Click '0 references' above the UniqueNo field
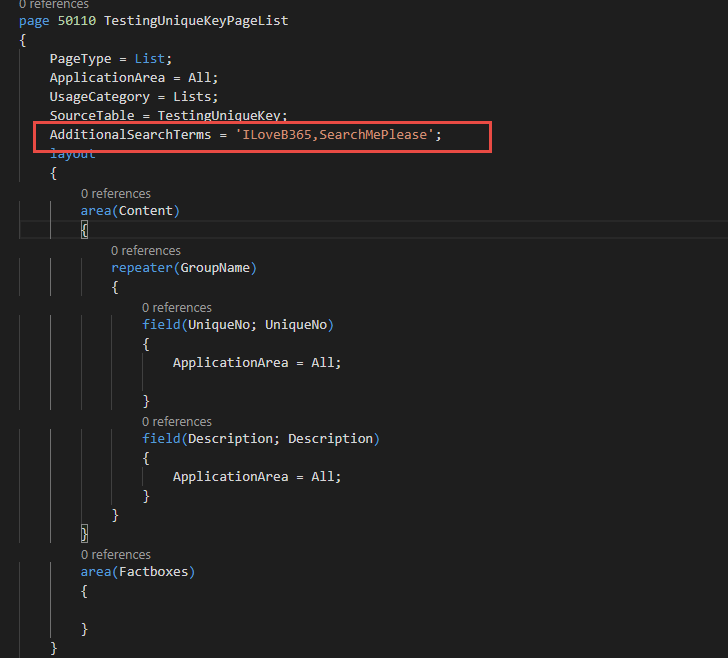The width and height of the screenshot is (728, 658). (176, 307)
